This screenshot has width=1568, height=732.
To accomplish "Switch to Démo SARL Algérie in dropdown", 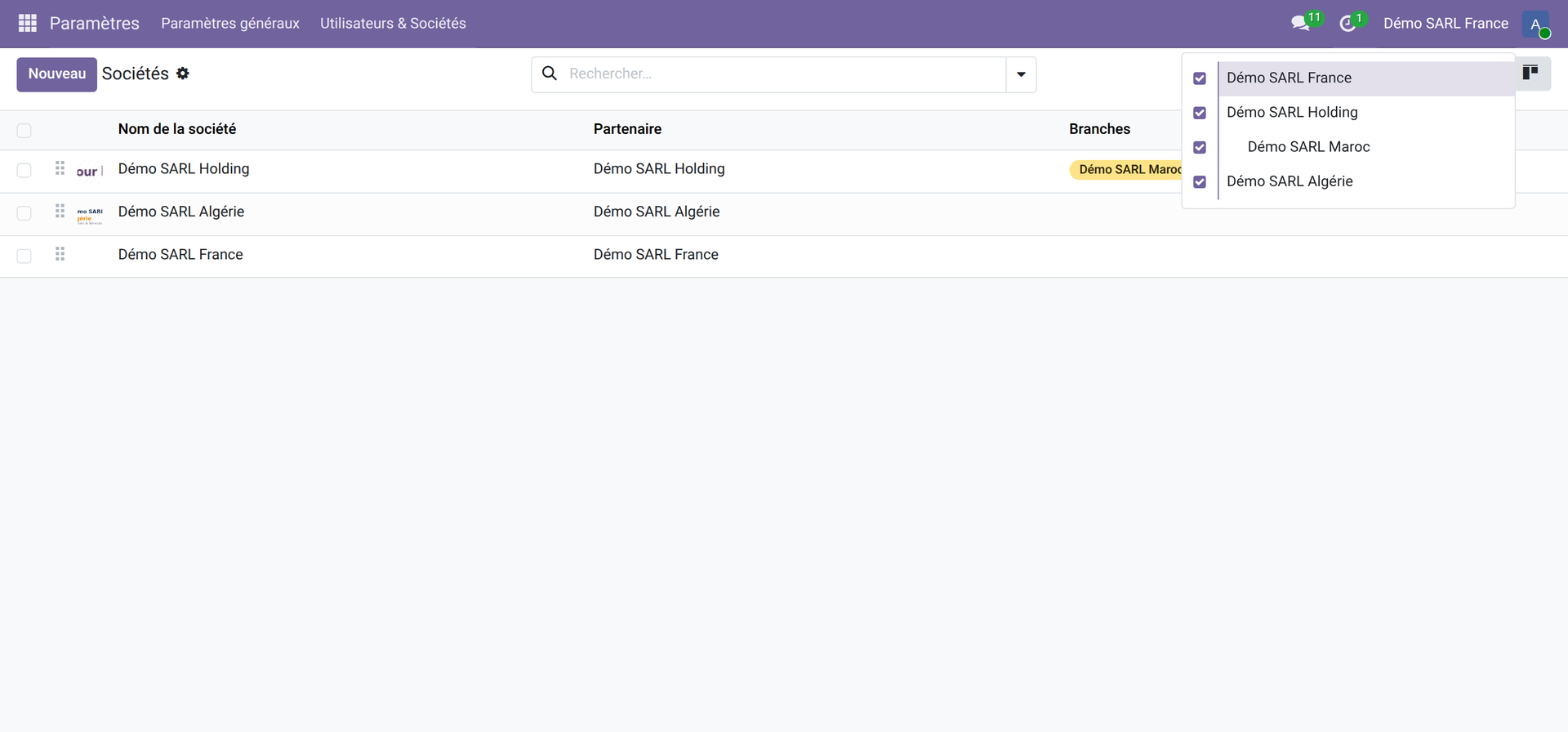I will pyautogui.click(x=1366, y=181).
